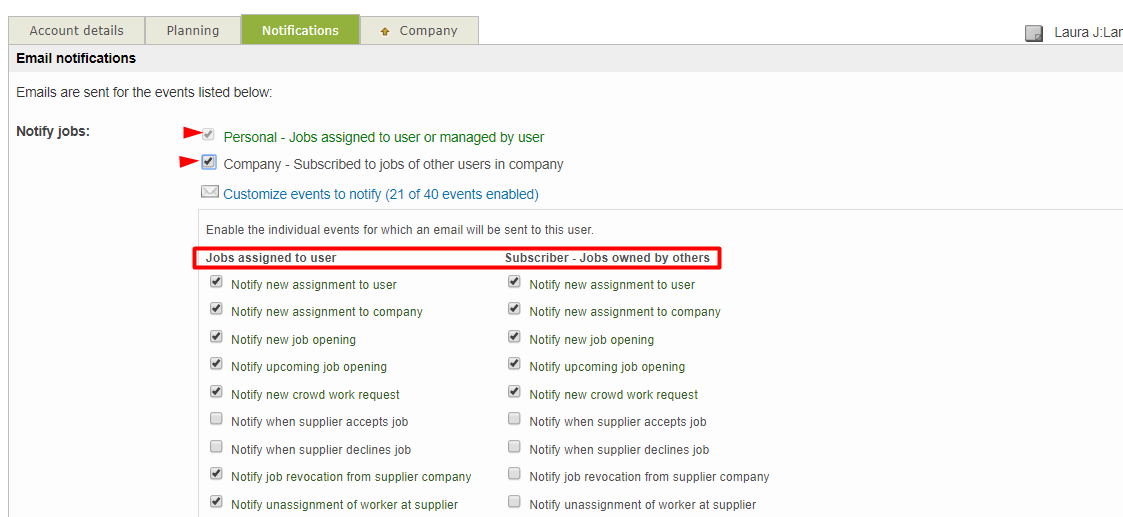
Task: Click the user card icon beside Laura
Action: click(1034, 33)
